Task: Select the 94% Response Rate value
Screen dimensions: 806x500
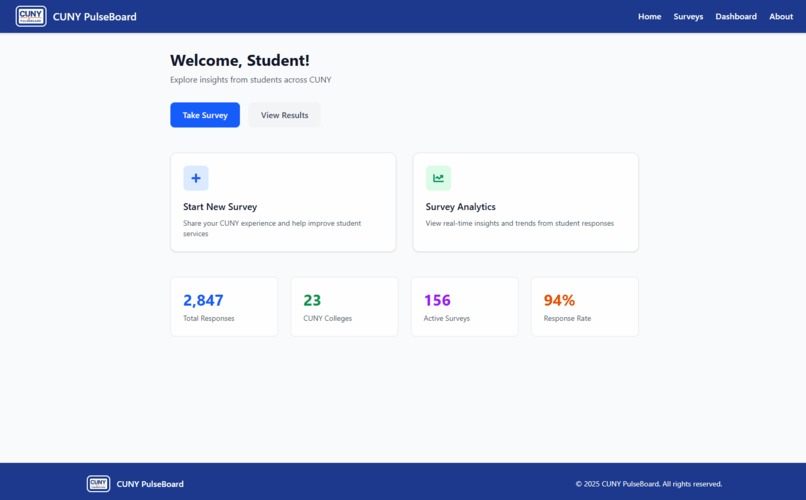Action: pyautogui.click(x=559, y=300)
